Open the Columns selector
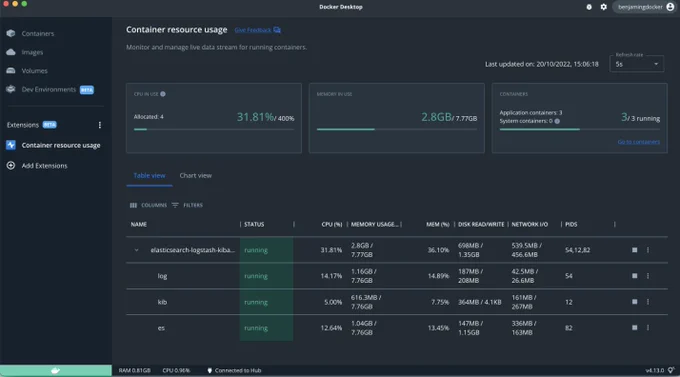The image size is (680, 377). pyautogui.click(x=148, y=205)
